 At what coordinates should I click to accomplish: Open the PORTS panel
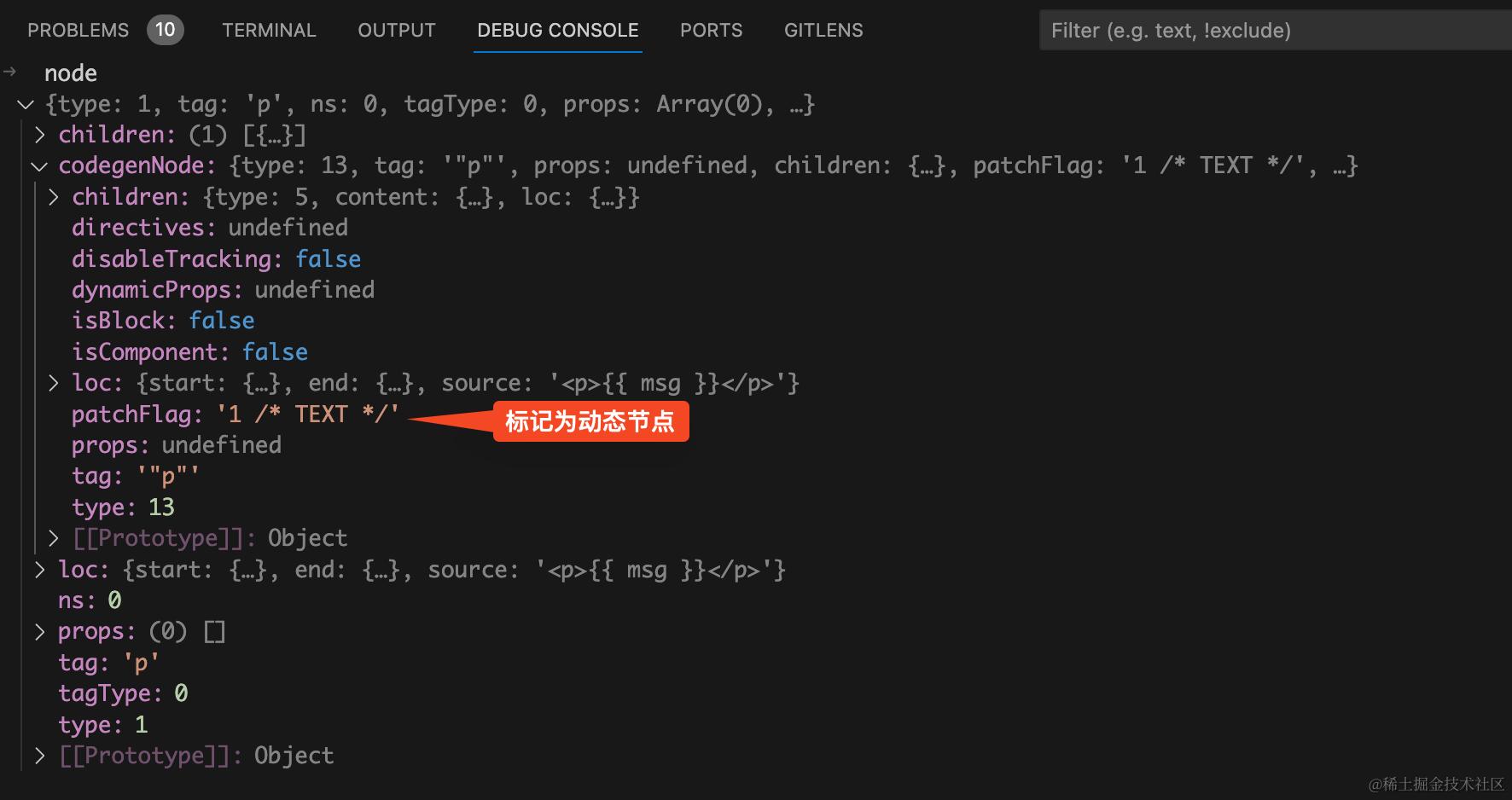[x=711, y=30]
